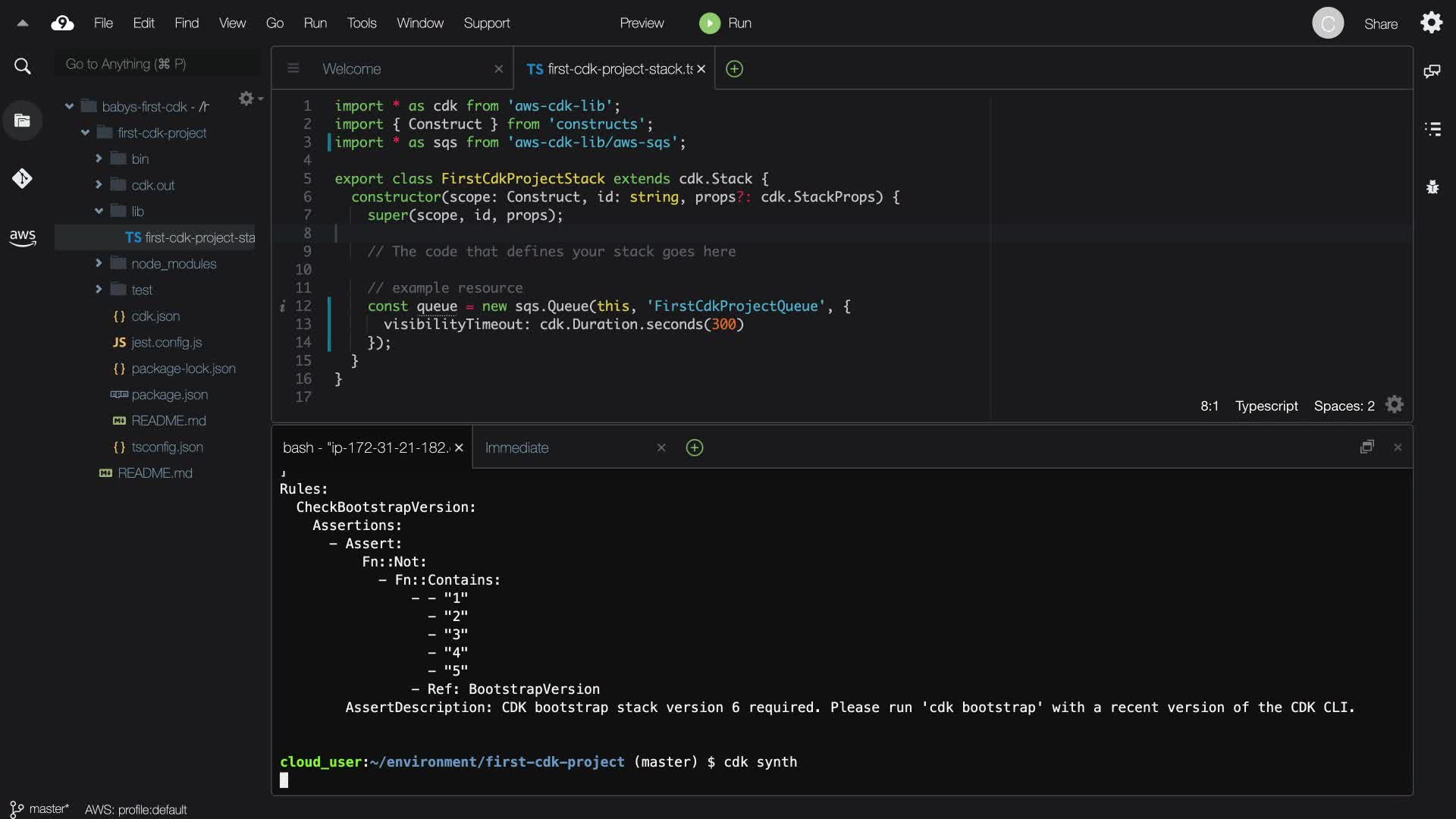
Task: Expand the node_modules folder
Action: point(99,263)
